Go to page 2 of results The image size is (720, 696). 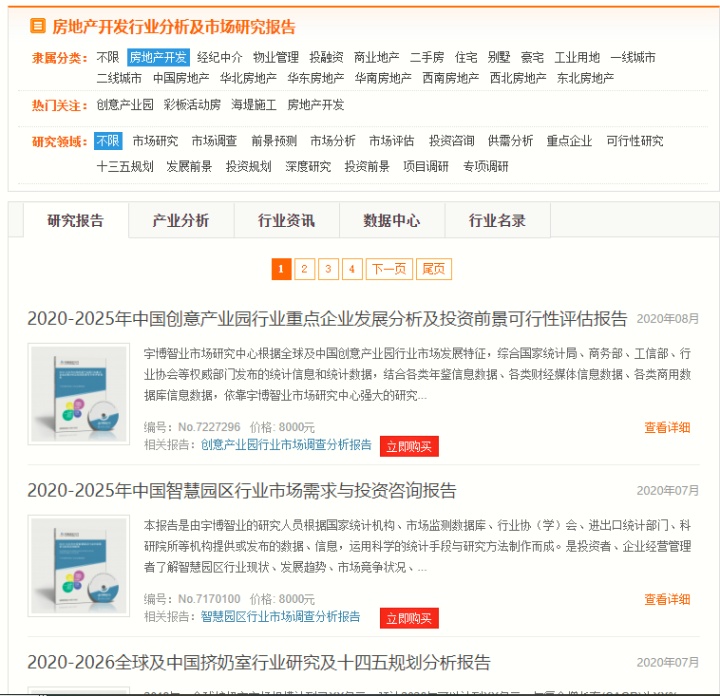tap(304, 269)
